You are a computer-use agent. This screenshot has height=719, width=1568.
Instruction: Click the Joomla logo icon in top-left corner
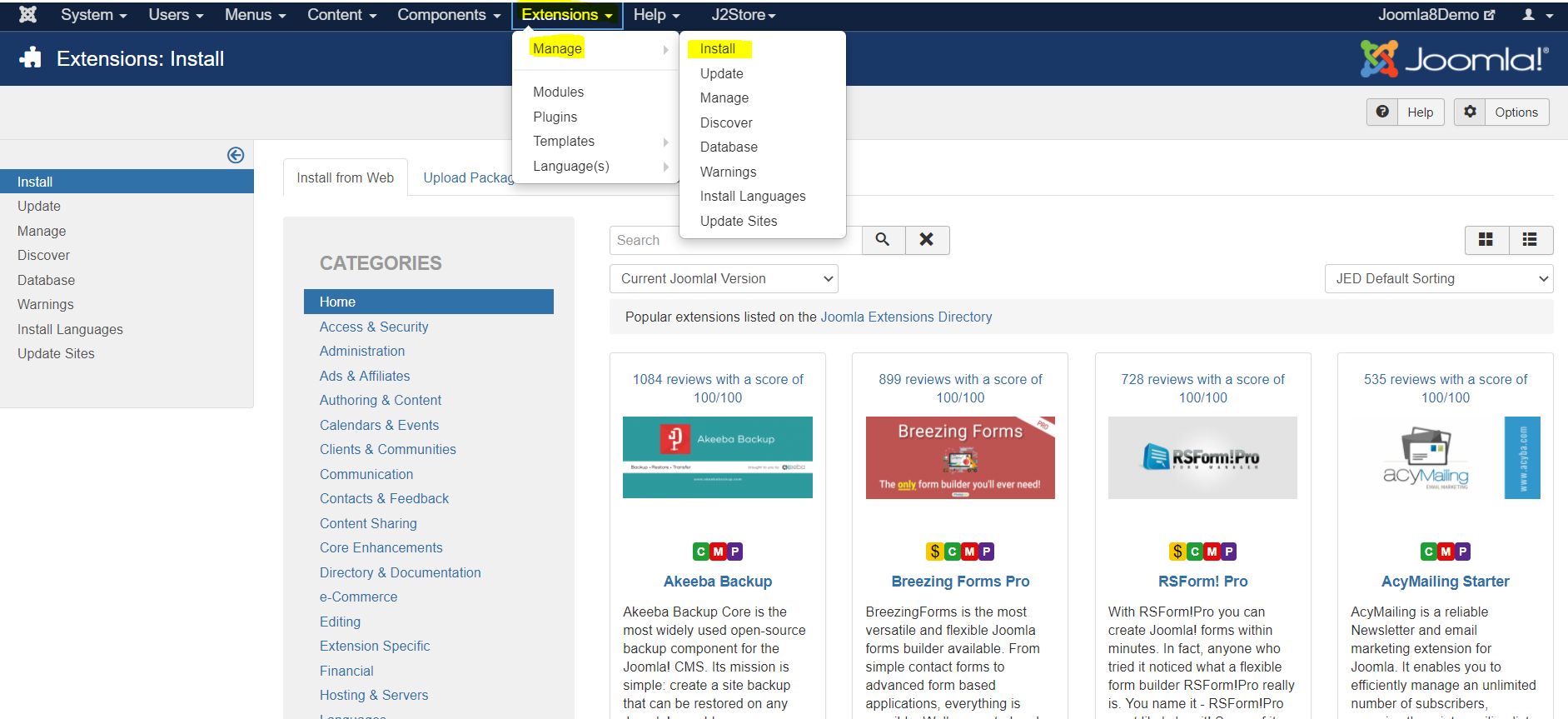coord(27,15)
